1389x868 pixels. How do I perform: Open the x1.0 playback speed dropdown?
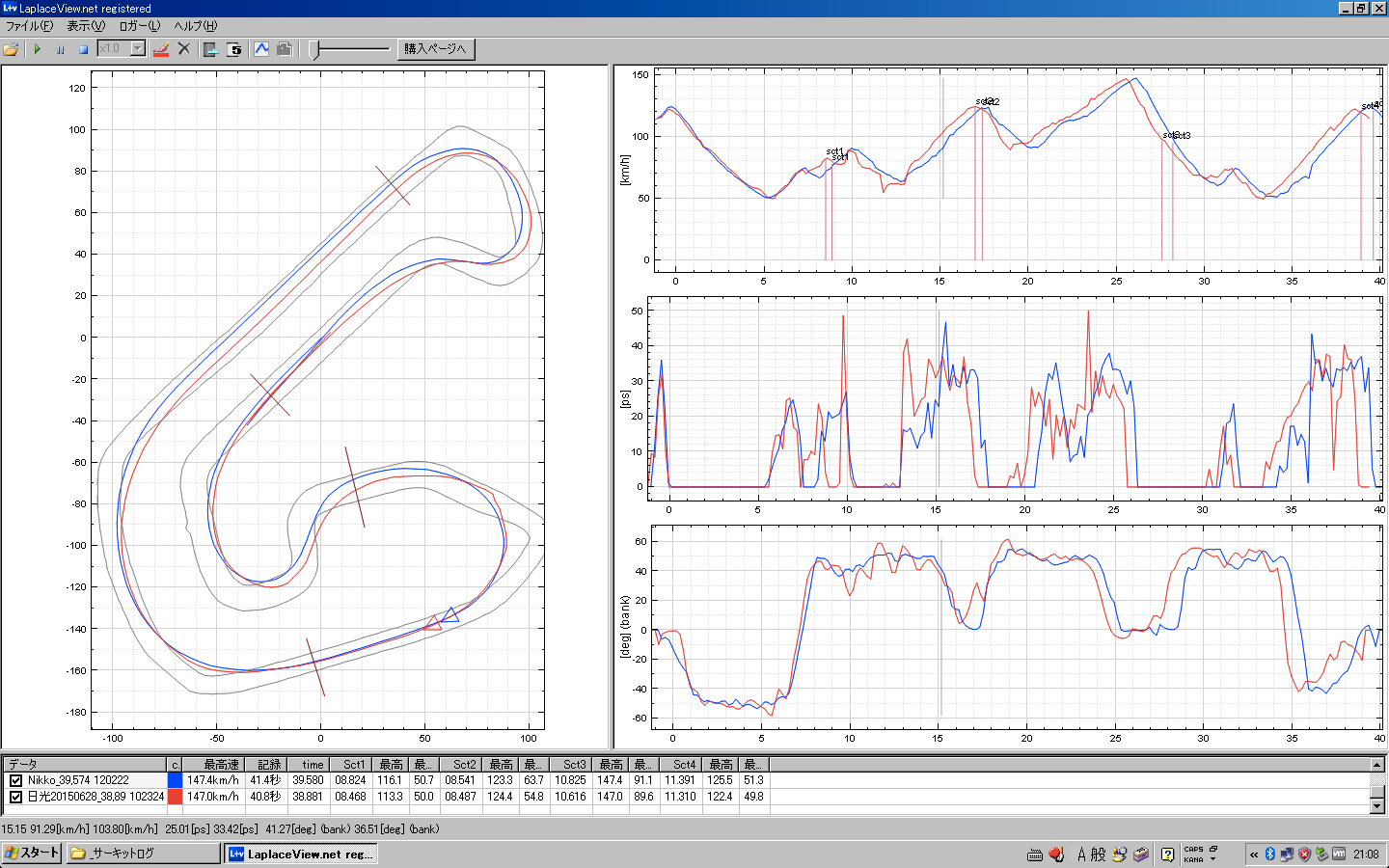[x=137, y=49]
